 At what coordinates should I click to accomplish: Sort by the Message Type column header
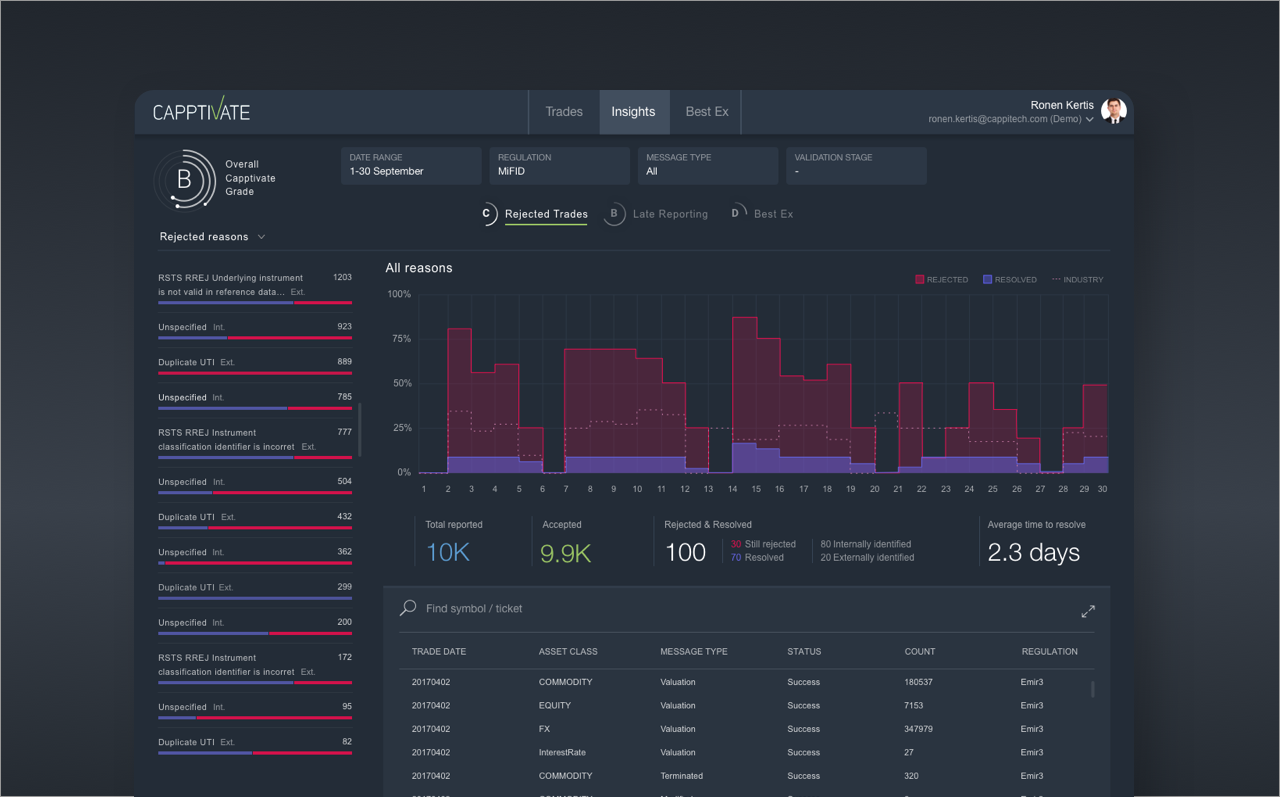pyautogui.click(x=694, y=652)
